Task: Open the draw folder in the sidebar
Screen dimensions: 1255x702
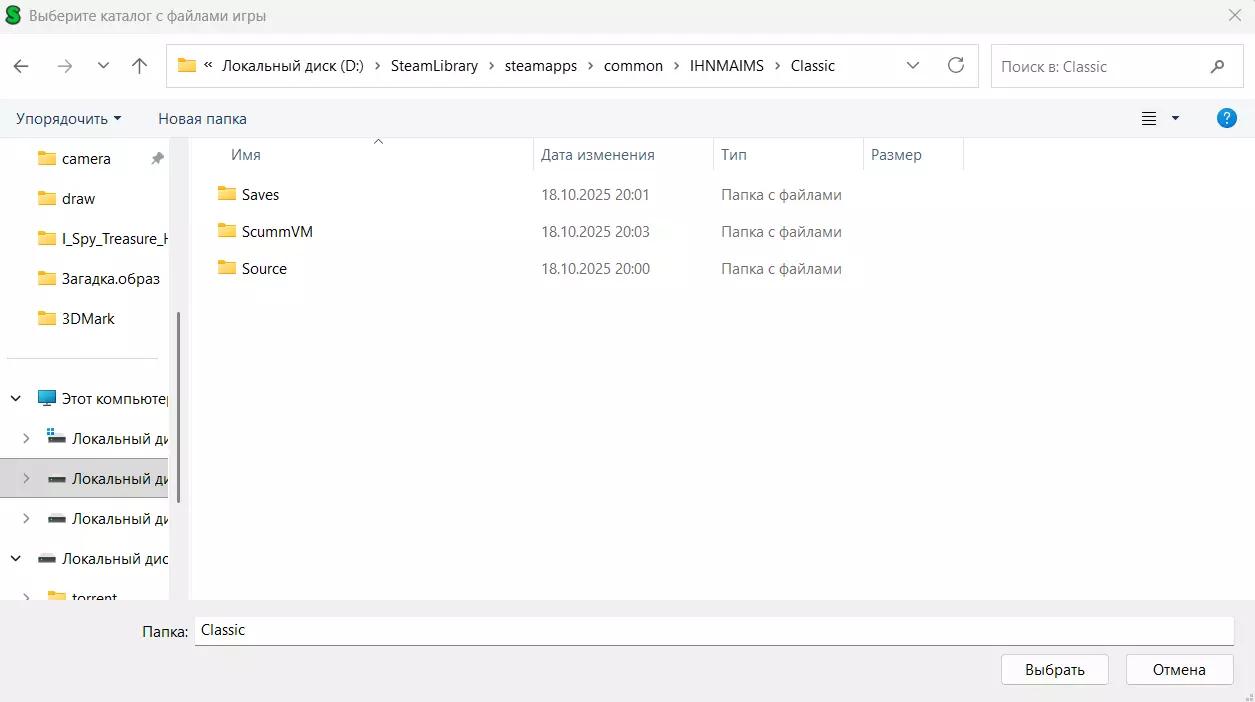Action: [78, 199]
